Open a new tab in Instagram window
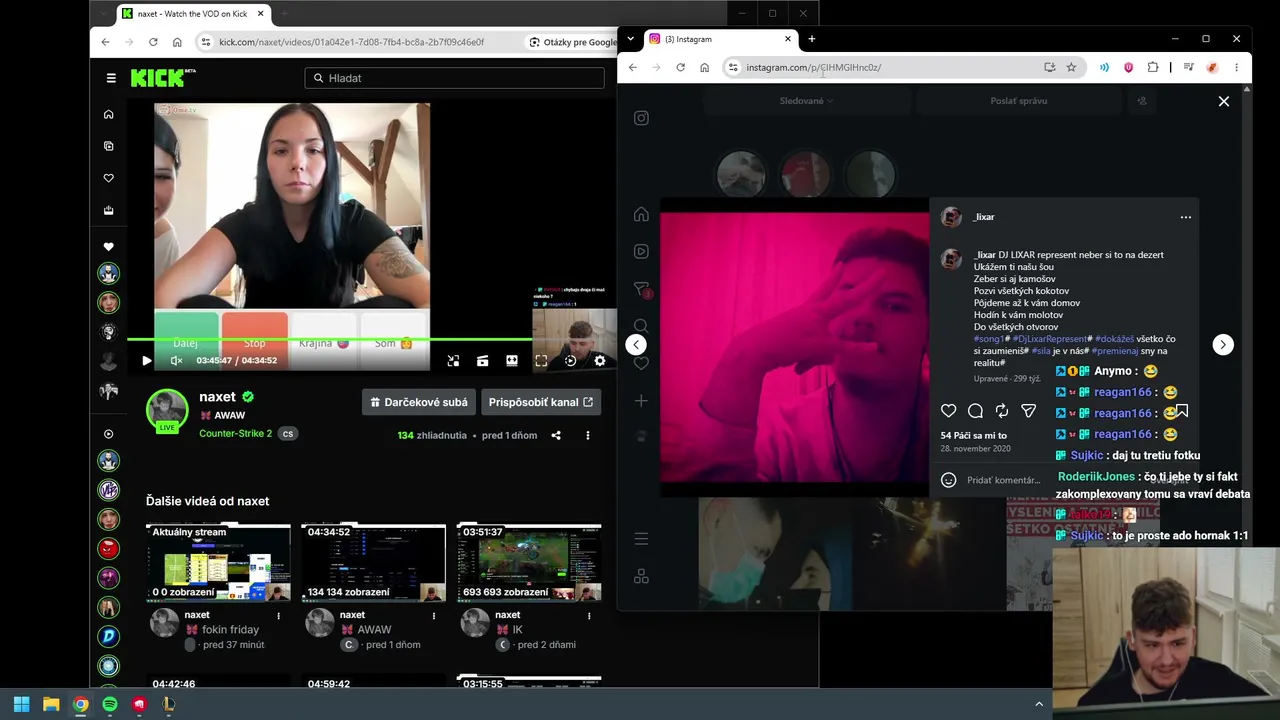This screenshot has width=1280, height=720. [x=811, y=39]
